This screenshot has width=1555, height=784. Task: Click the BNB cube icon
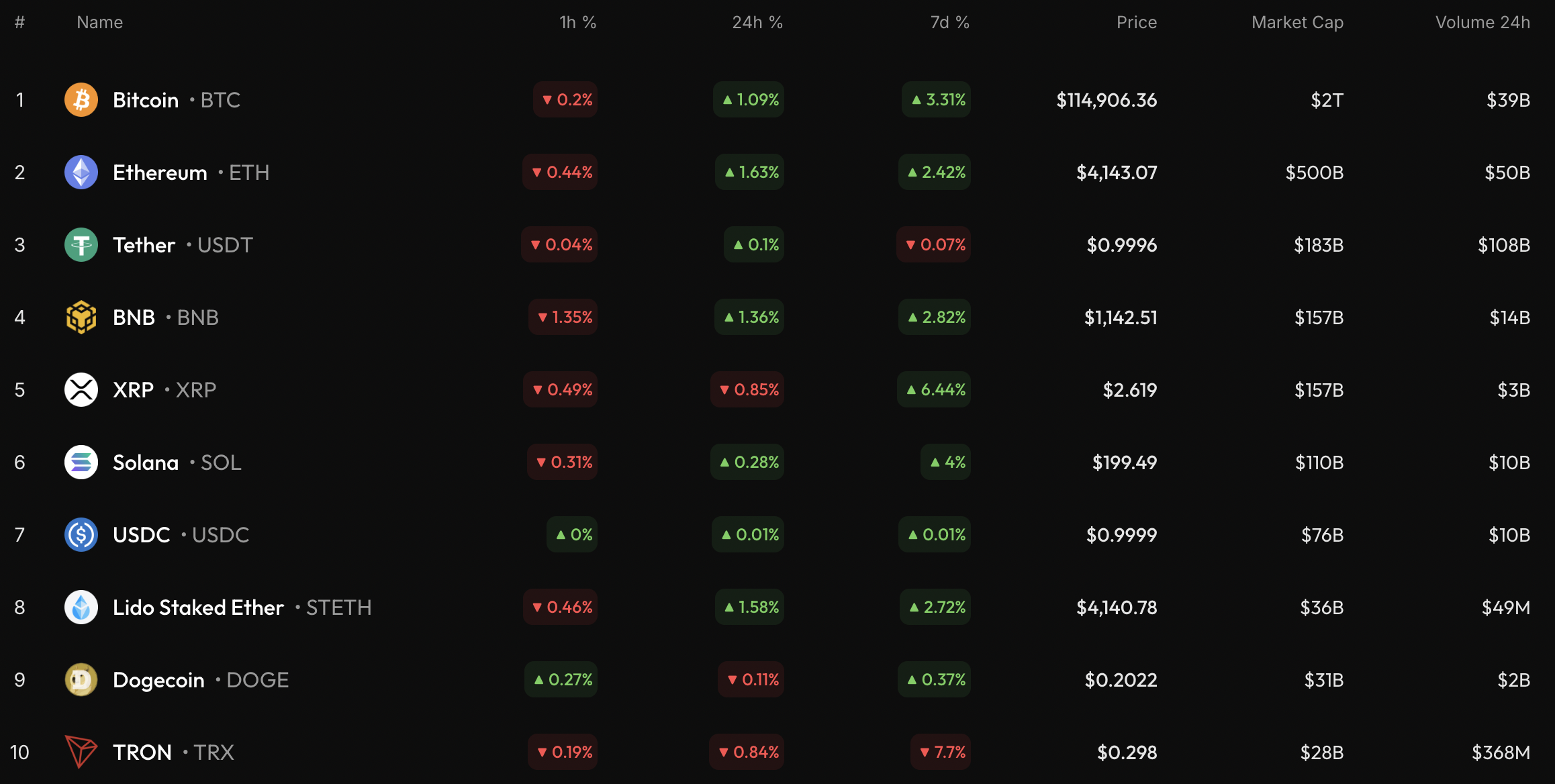(81, 317)
